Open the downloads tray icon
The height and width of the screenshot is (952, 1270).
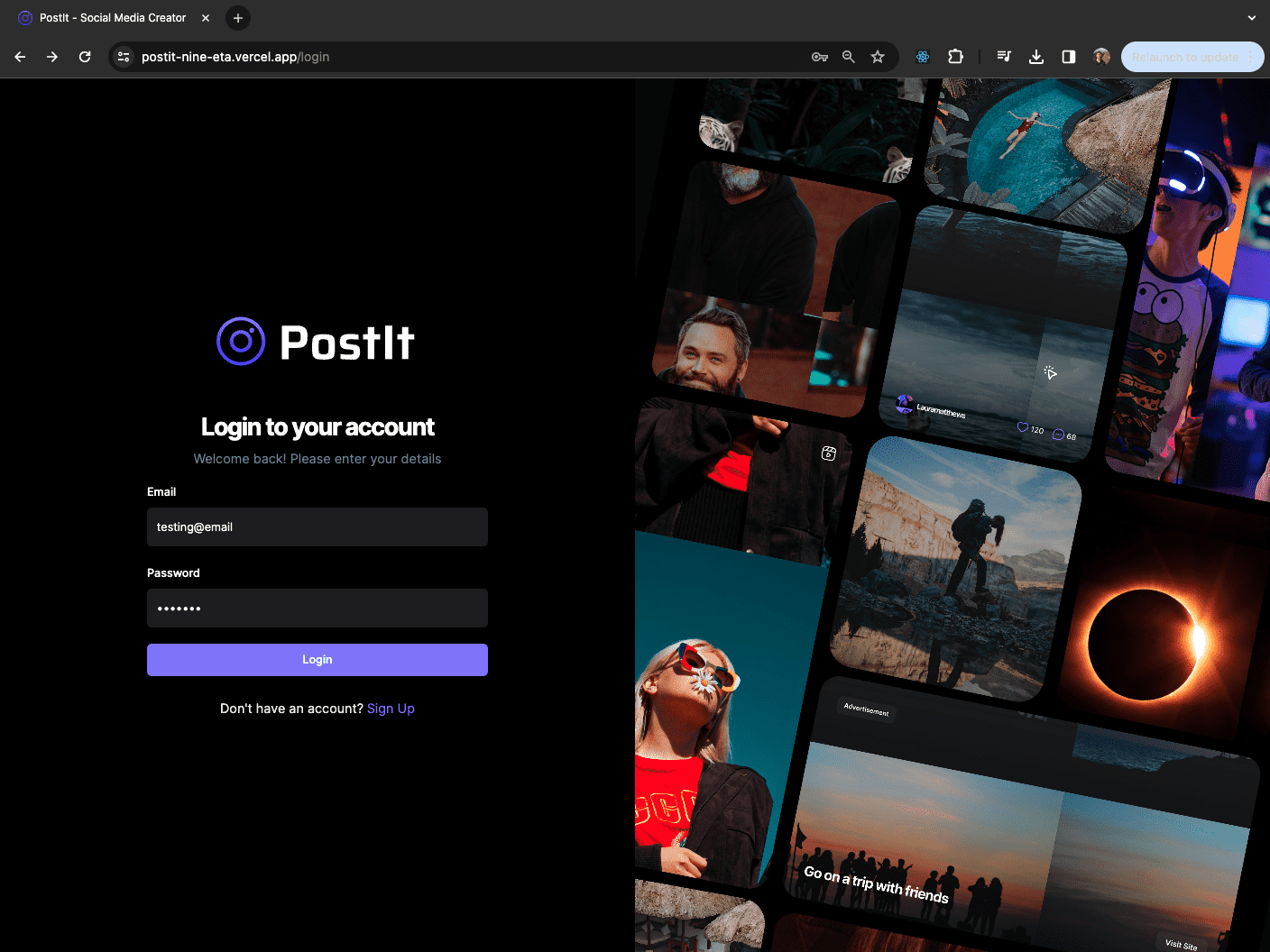pyautogui.click(x=1036, y=57)
